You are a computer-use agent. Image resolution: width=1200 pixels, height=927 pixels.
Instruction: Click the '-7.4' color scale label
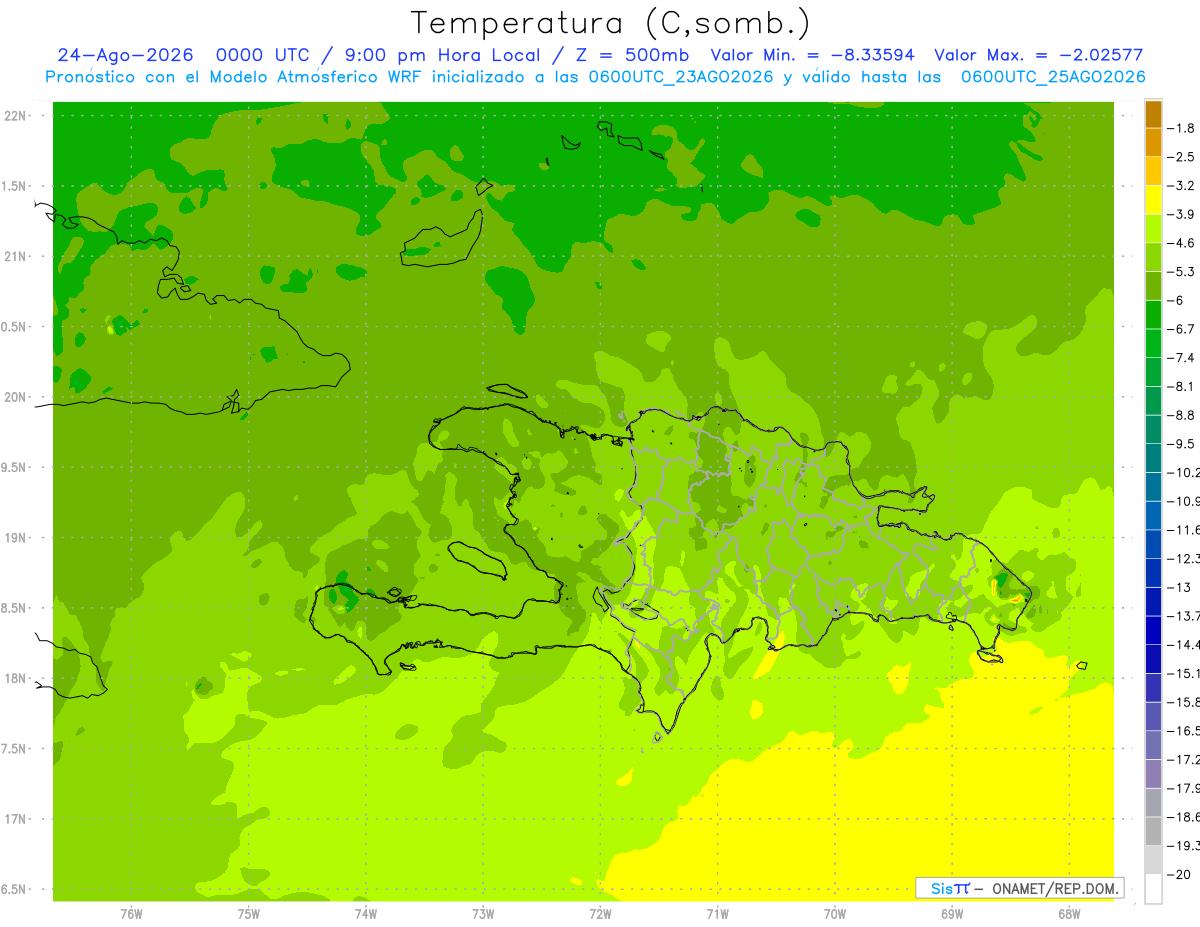[1183, 358]
